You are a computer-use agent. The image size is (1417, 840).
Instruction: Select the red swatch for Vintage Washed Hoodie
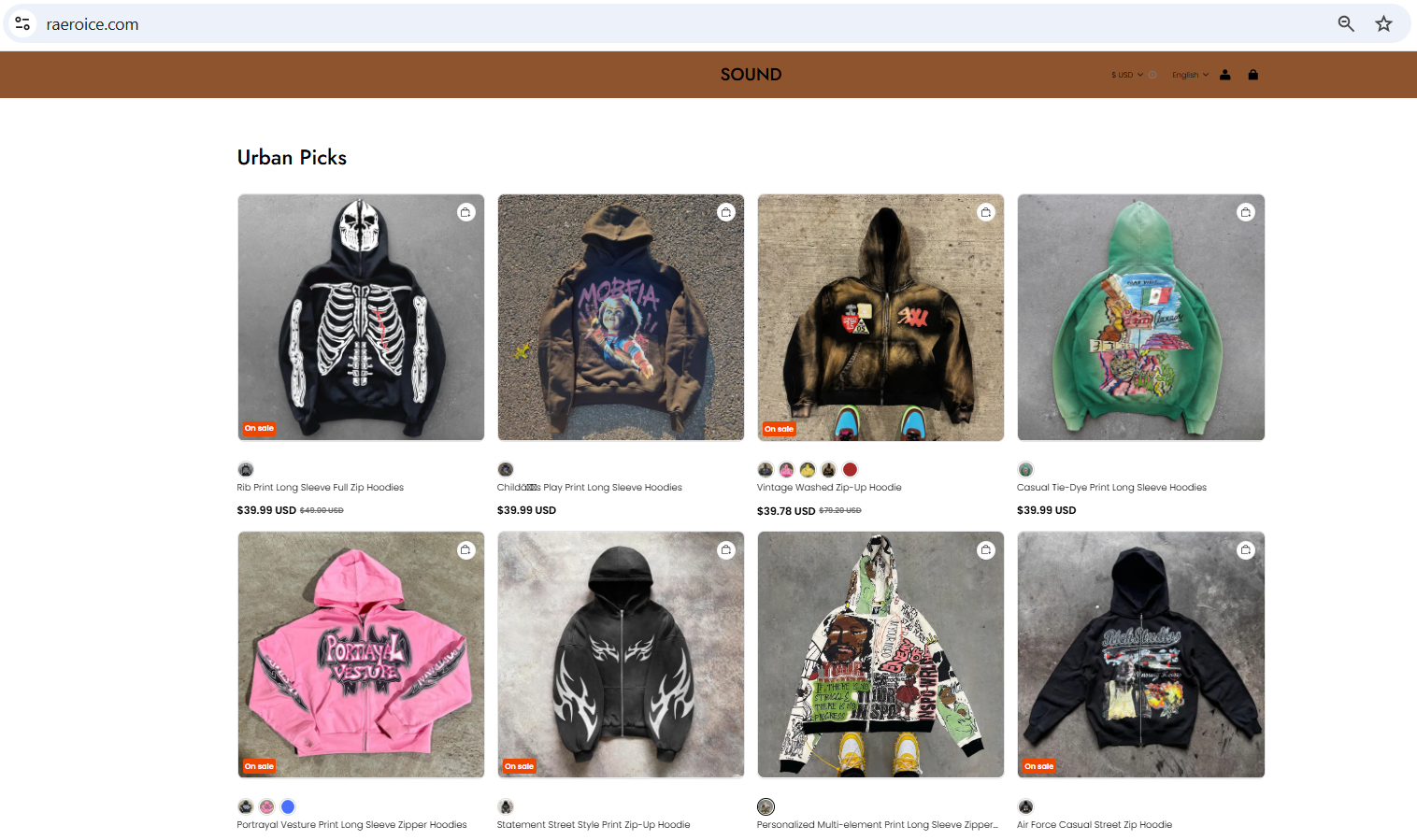tap(850, 469)
